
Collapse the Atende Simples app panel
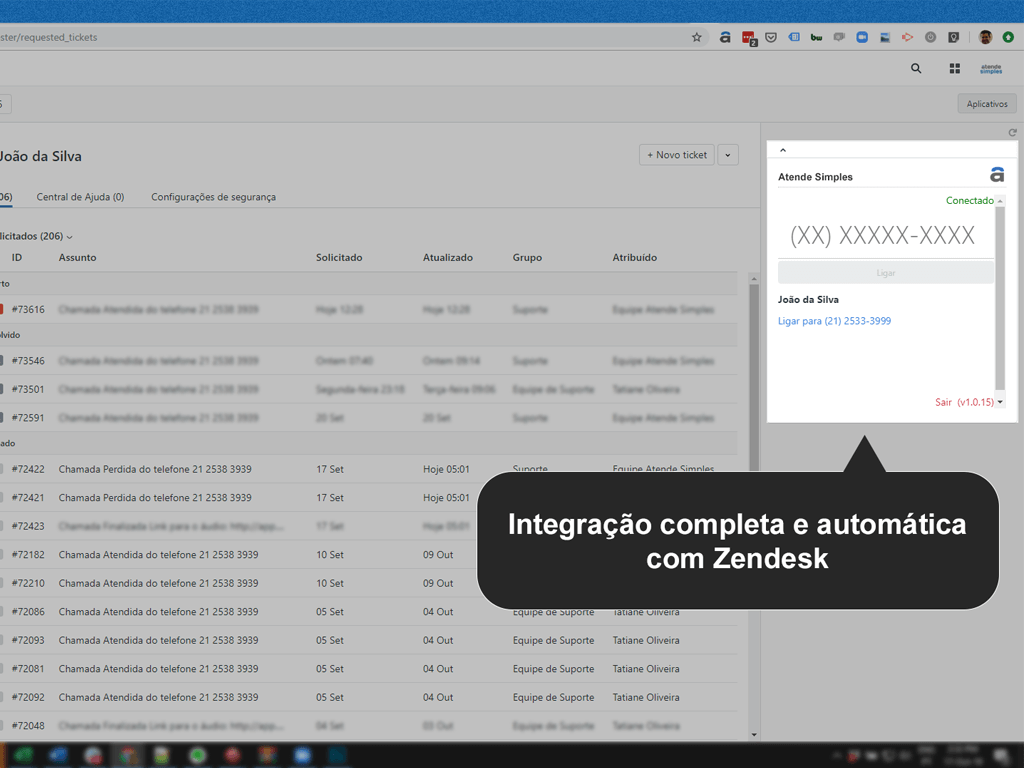click(x=783, y=150)
